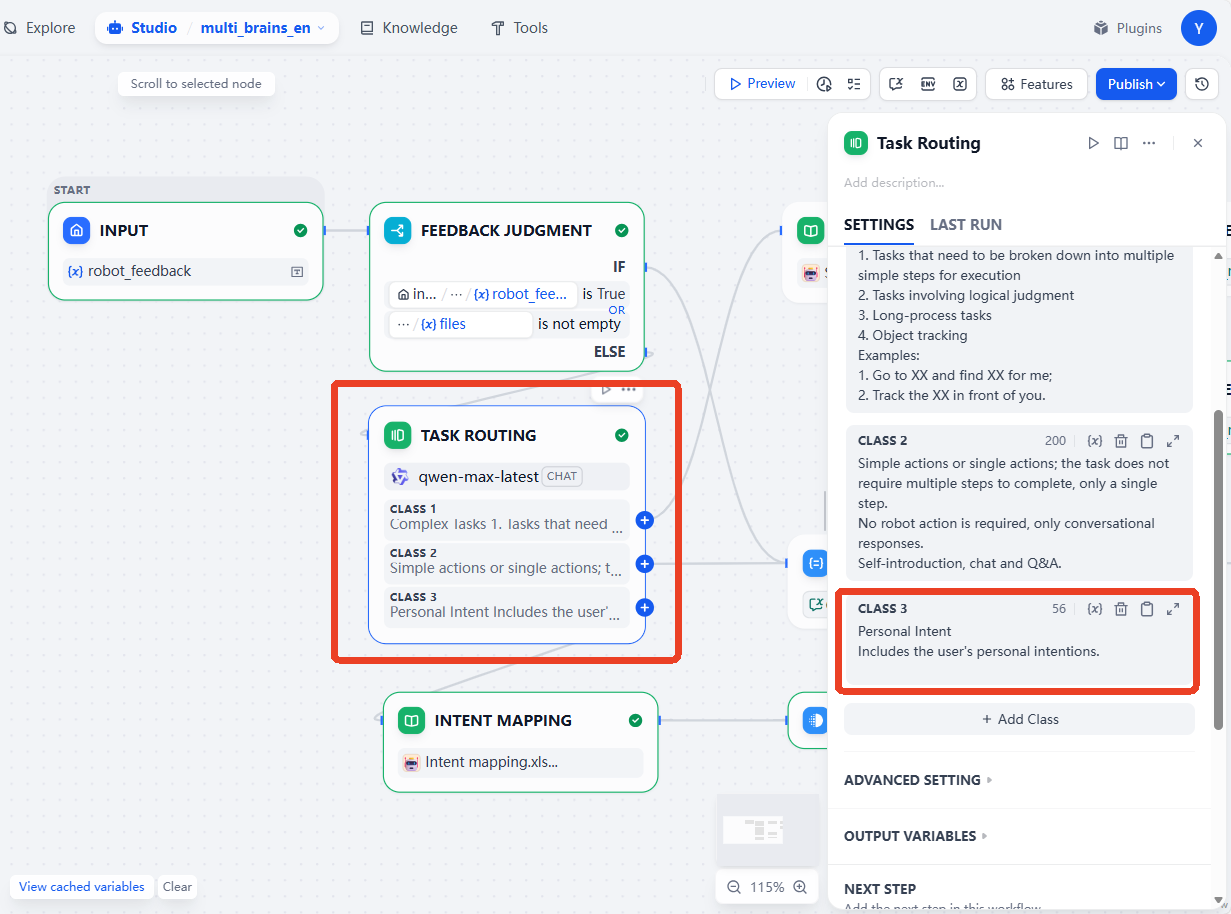Viewport: 1231px width, 914px height.
Task: Click the canvas minimap thumbnail
Action: pyautogui.click(x=767, y=829)
